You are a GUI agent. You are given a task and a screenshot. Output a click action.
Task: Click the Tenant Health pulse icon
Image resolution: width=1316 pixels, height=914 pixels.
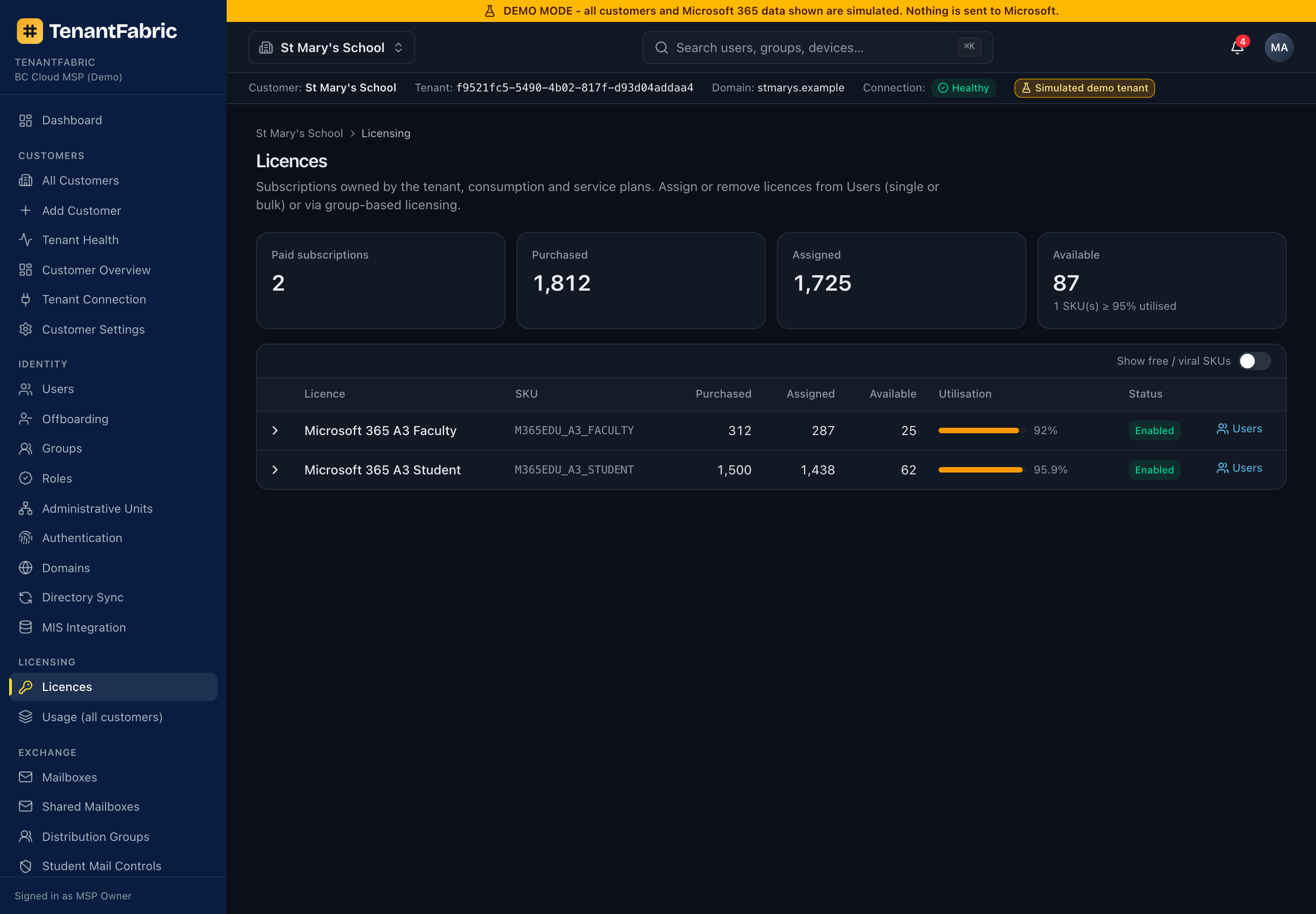tap(25, 240)
